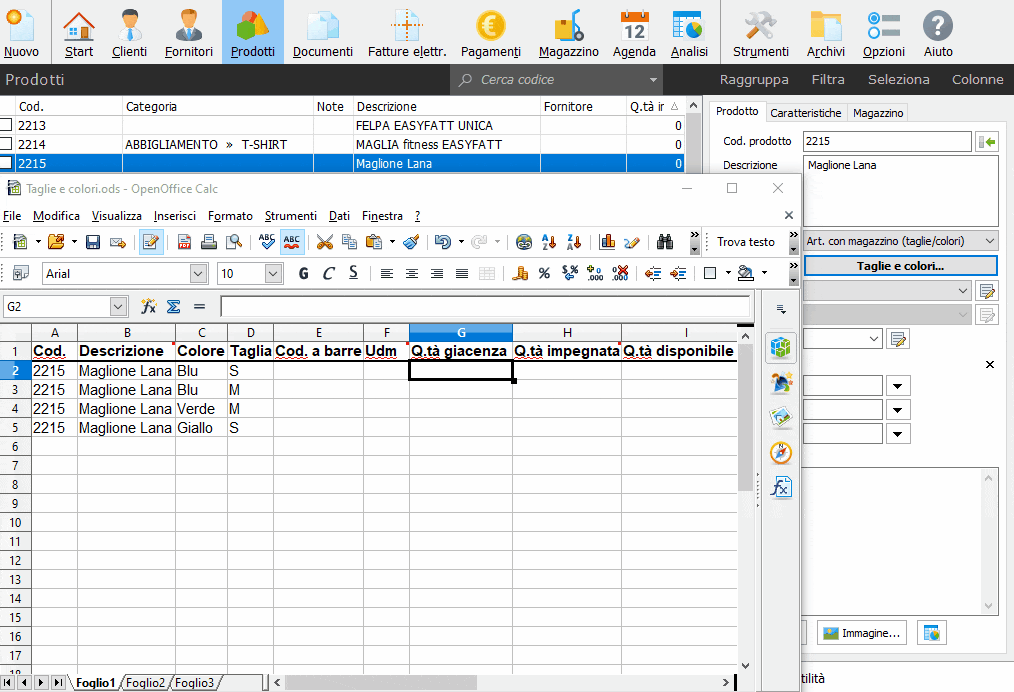Open borders dropdown arrow in Calc

click(x=728, y=274)
